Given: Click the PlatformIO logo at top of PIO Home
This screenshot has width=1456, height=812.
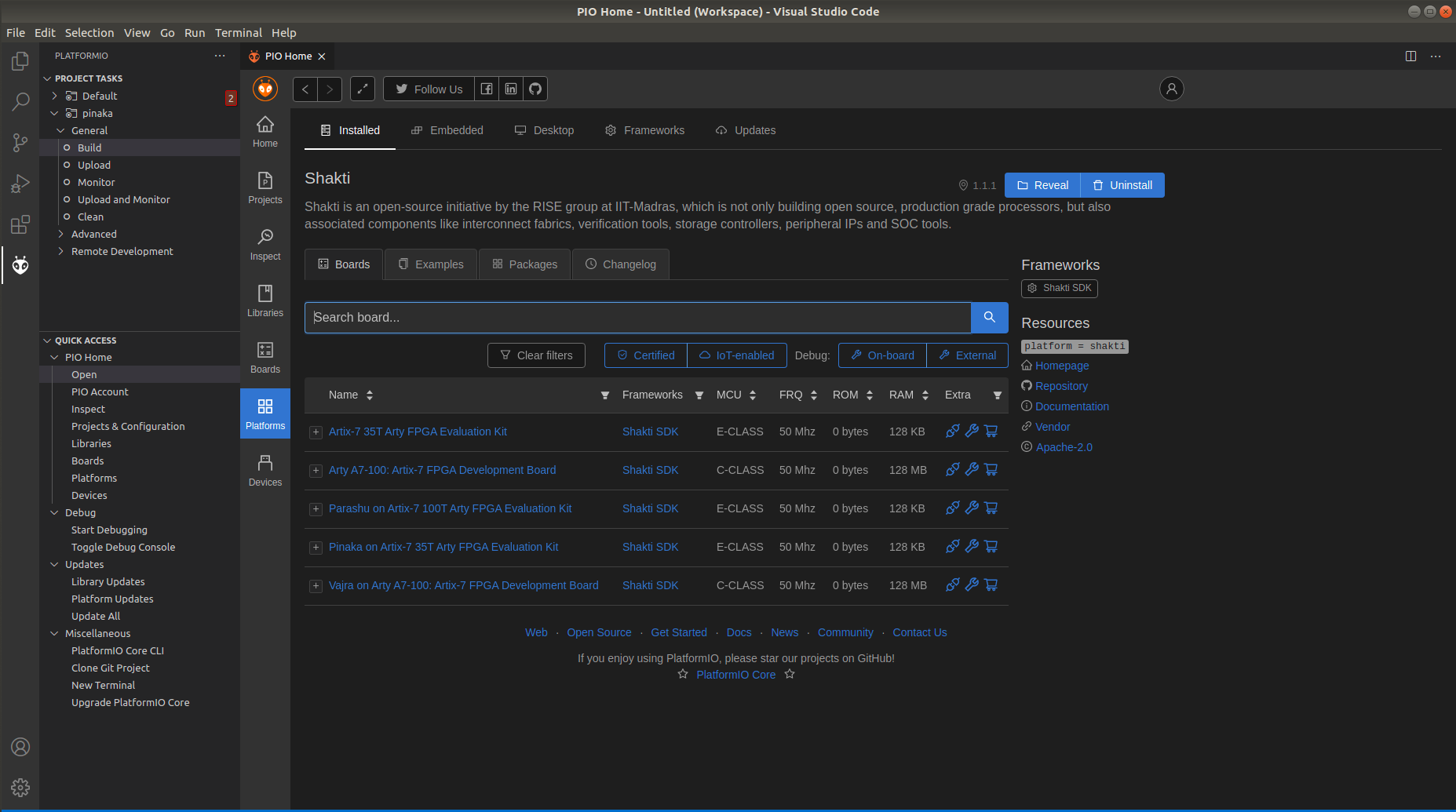Looking at the screenshot, I should click(265, 89).
